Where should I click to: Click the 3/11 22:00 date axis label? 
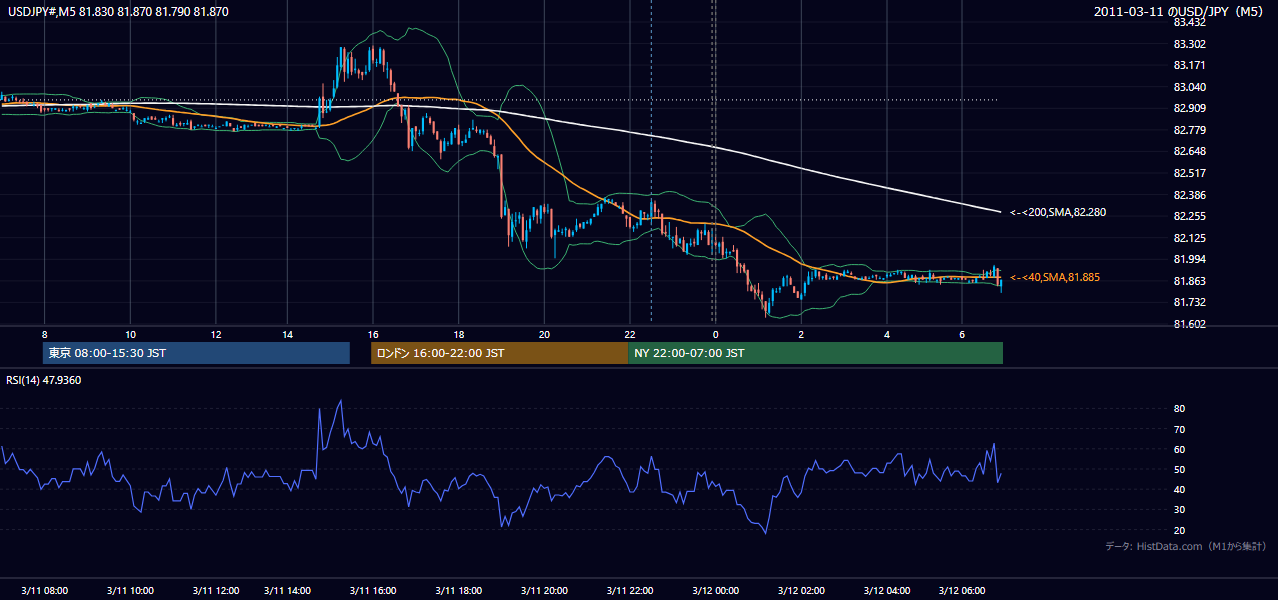coord(630,591)
